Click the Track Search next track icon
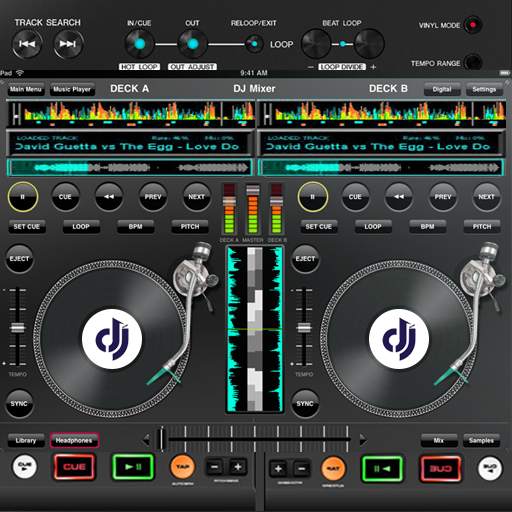The height and width of the screenshot is (512, 512). (x=68, y=44)
